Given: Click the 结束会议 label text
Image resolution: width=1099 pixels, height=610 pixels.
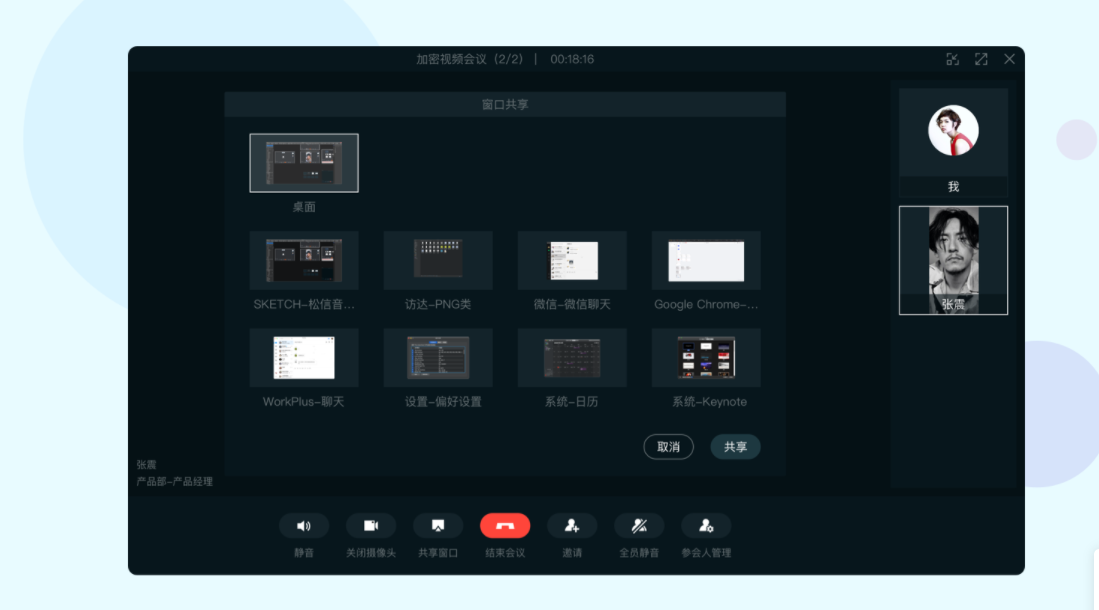Looking at the screenshot, I should (505, 553).
